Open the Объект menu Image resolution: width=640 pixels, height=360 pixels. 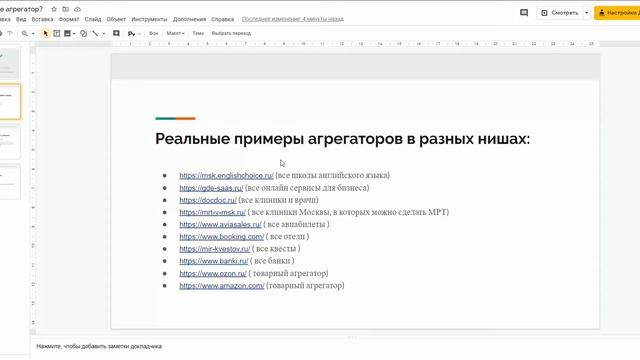click(116, 19)
